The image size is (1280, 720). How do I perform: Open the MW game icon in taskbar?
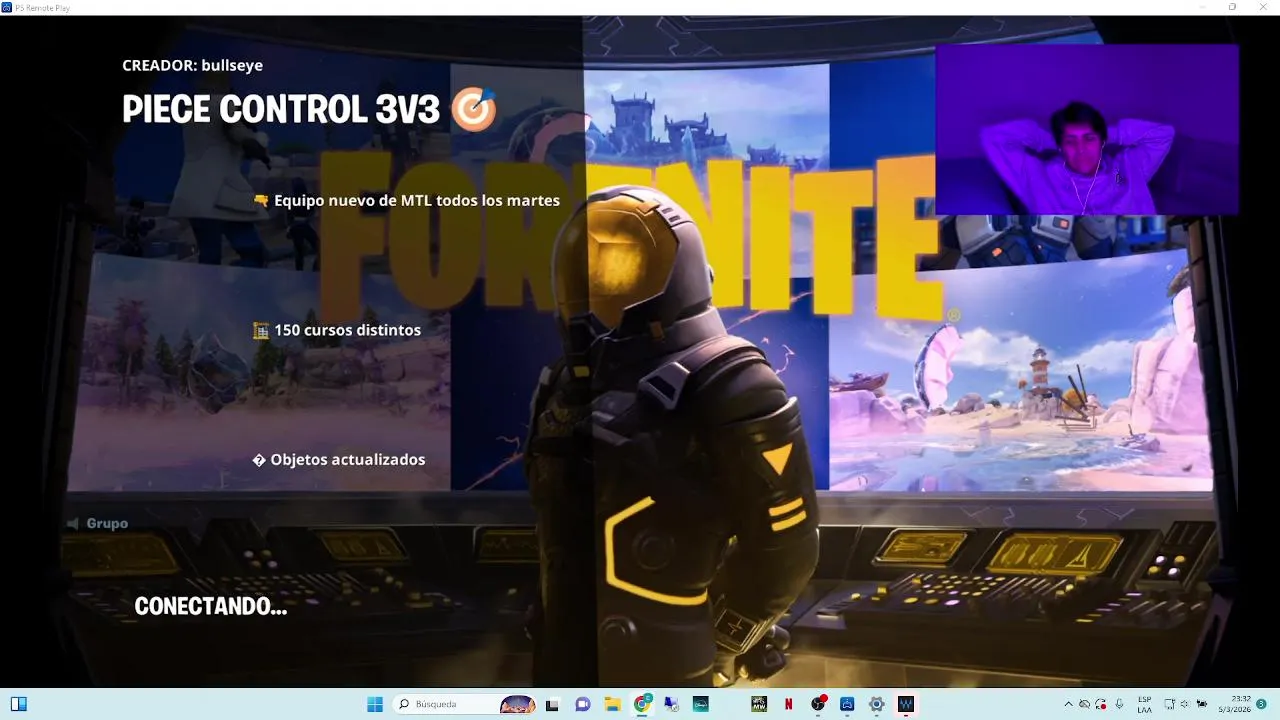point(759,704)
